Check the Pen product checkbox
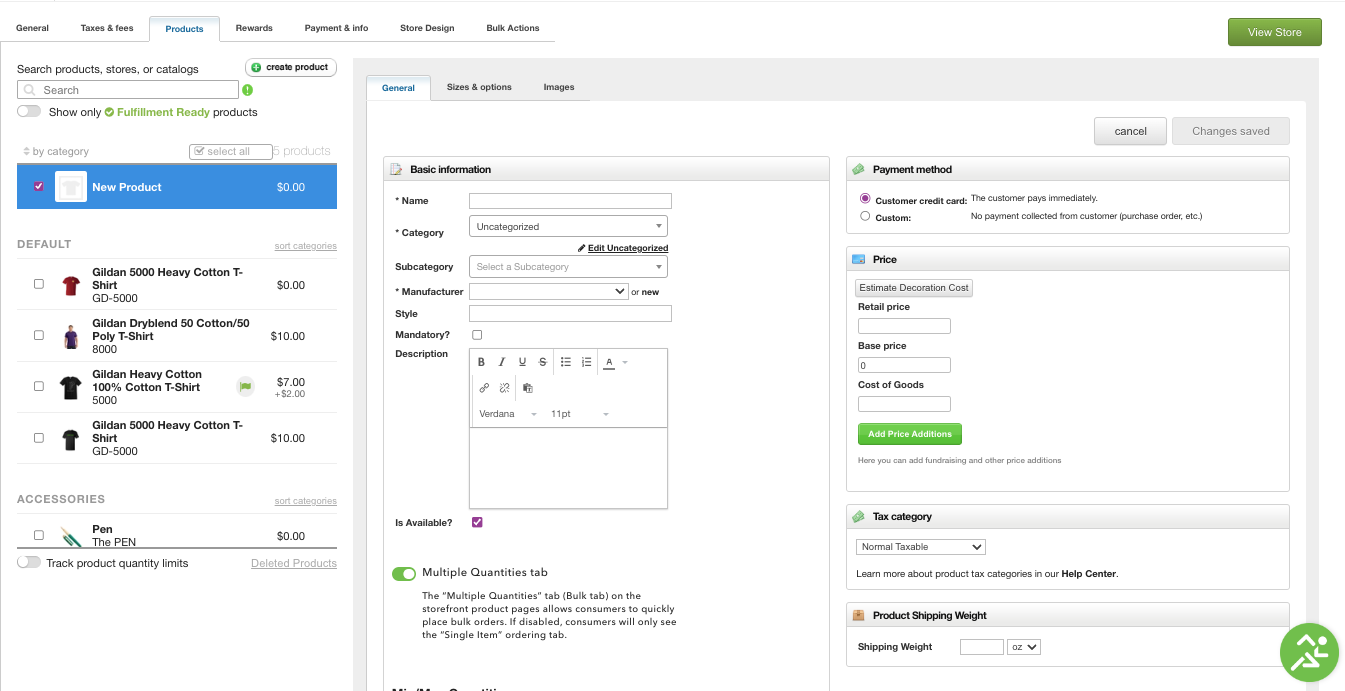Image resolution: width=1345 pixels, height=691 pixels. (39, 535)
